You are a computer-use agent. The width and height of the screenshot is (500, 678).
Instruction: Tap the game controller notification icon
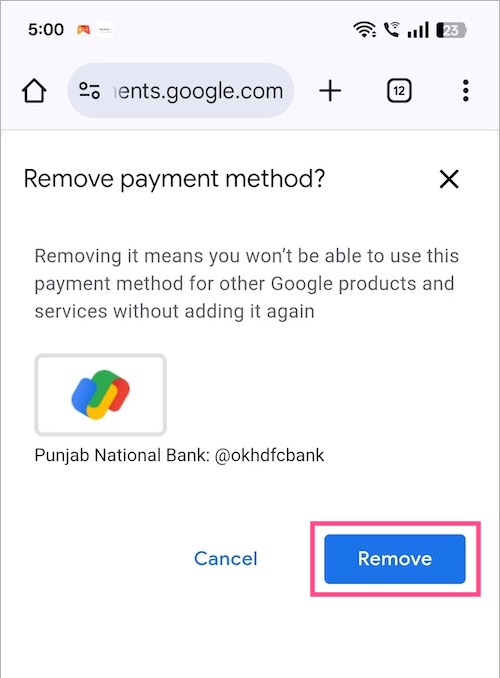(x=83, y=30)
